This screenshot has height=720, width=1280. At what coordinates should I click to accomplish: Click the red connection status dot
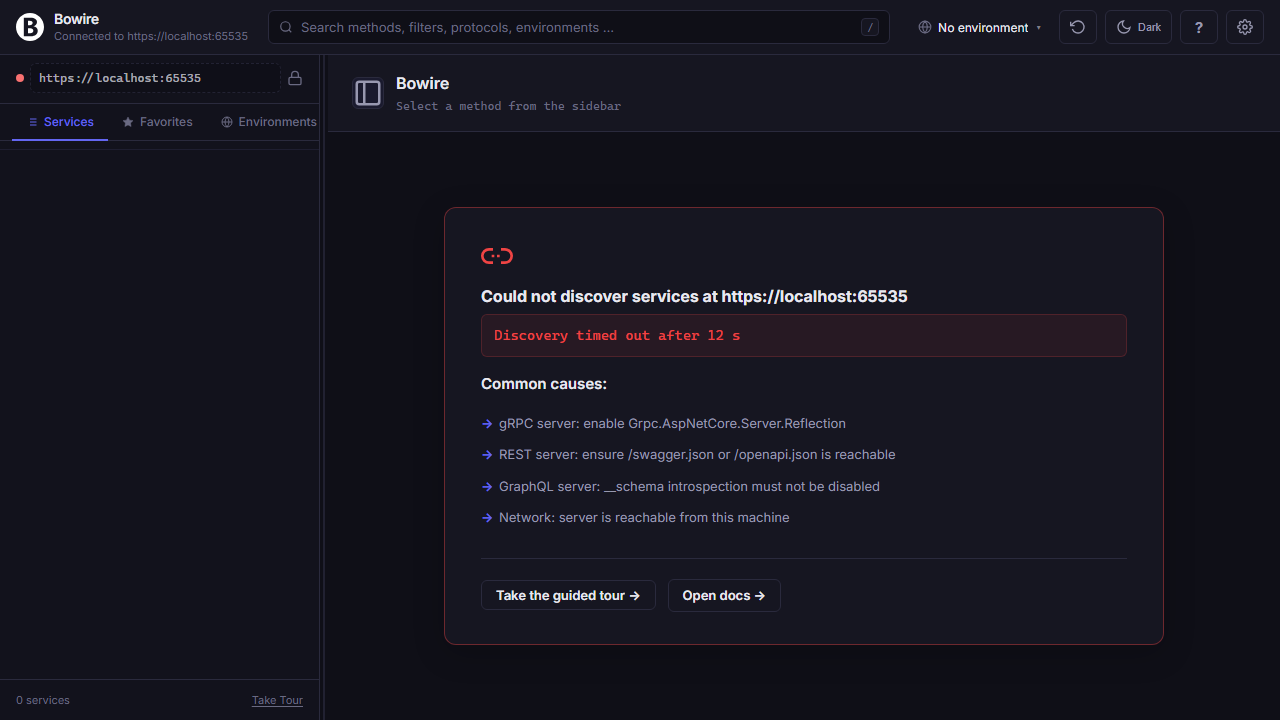pos(19,78)
